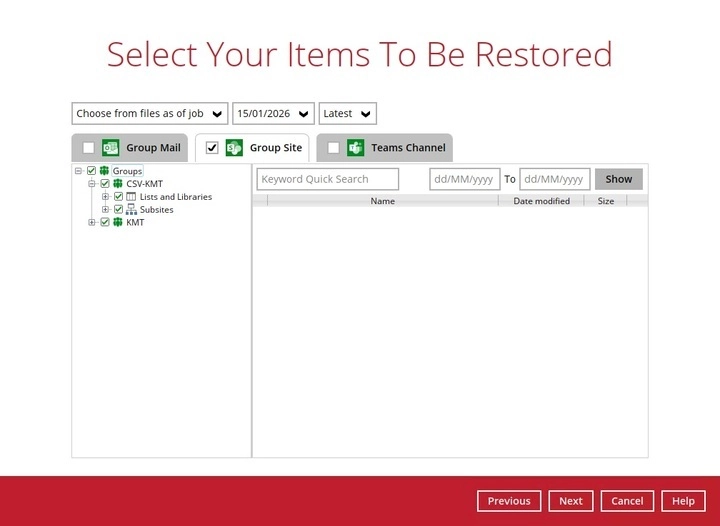
Task: Click the Subsites icon in tree
Action: [x=131, y=210]
